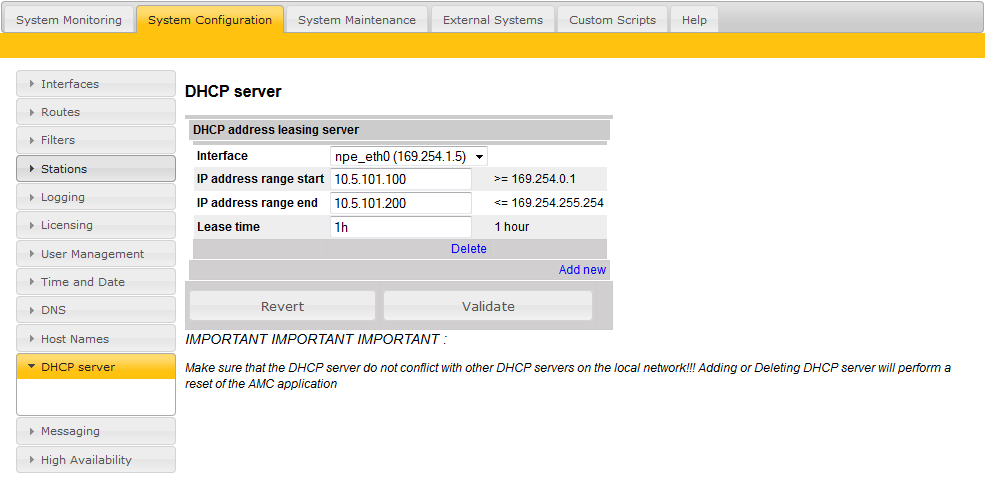This screenshot has width=985, height=477.
Task: Collapse the DHCP server sidebar section
Action: tap(96, 367)
